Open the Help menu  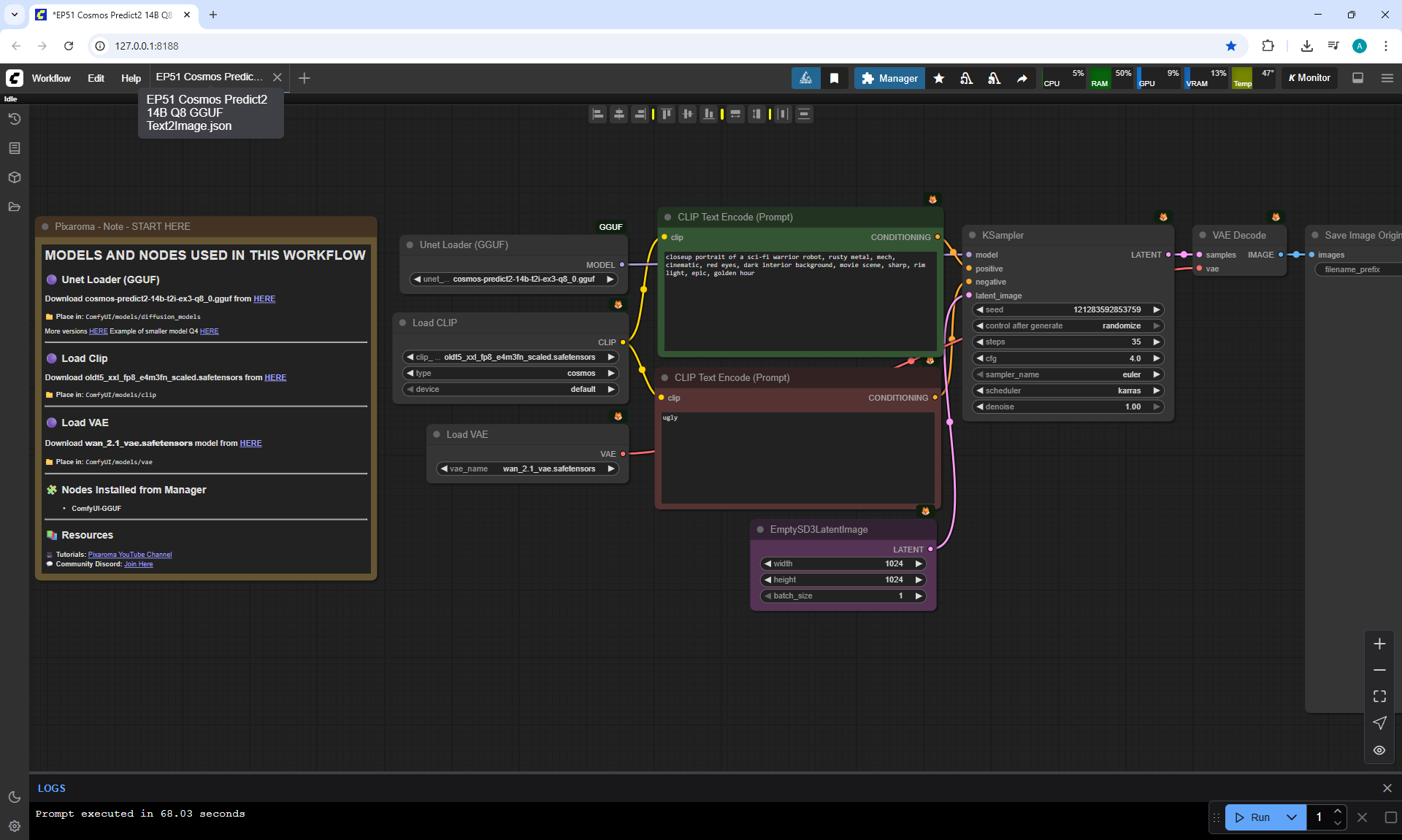point(131,78)
